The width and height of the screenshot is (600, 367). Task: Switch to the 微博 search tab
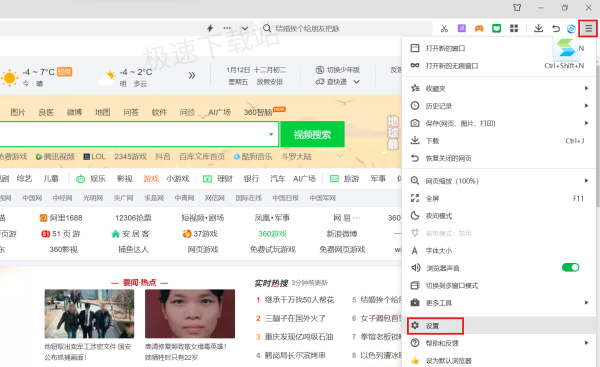(x=74, y=112)
